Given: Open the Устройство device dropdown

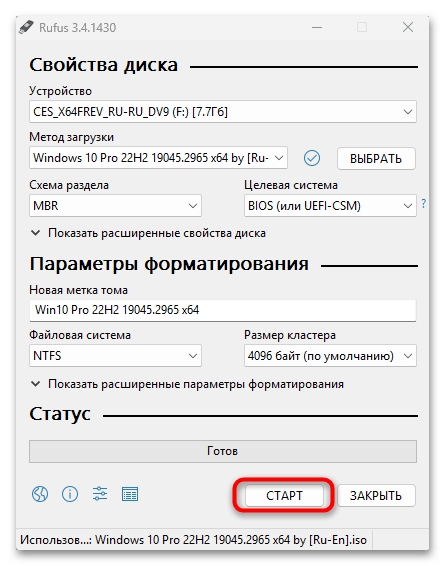Looking at the screenshot, I should [223, 112].
